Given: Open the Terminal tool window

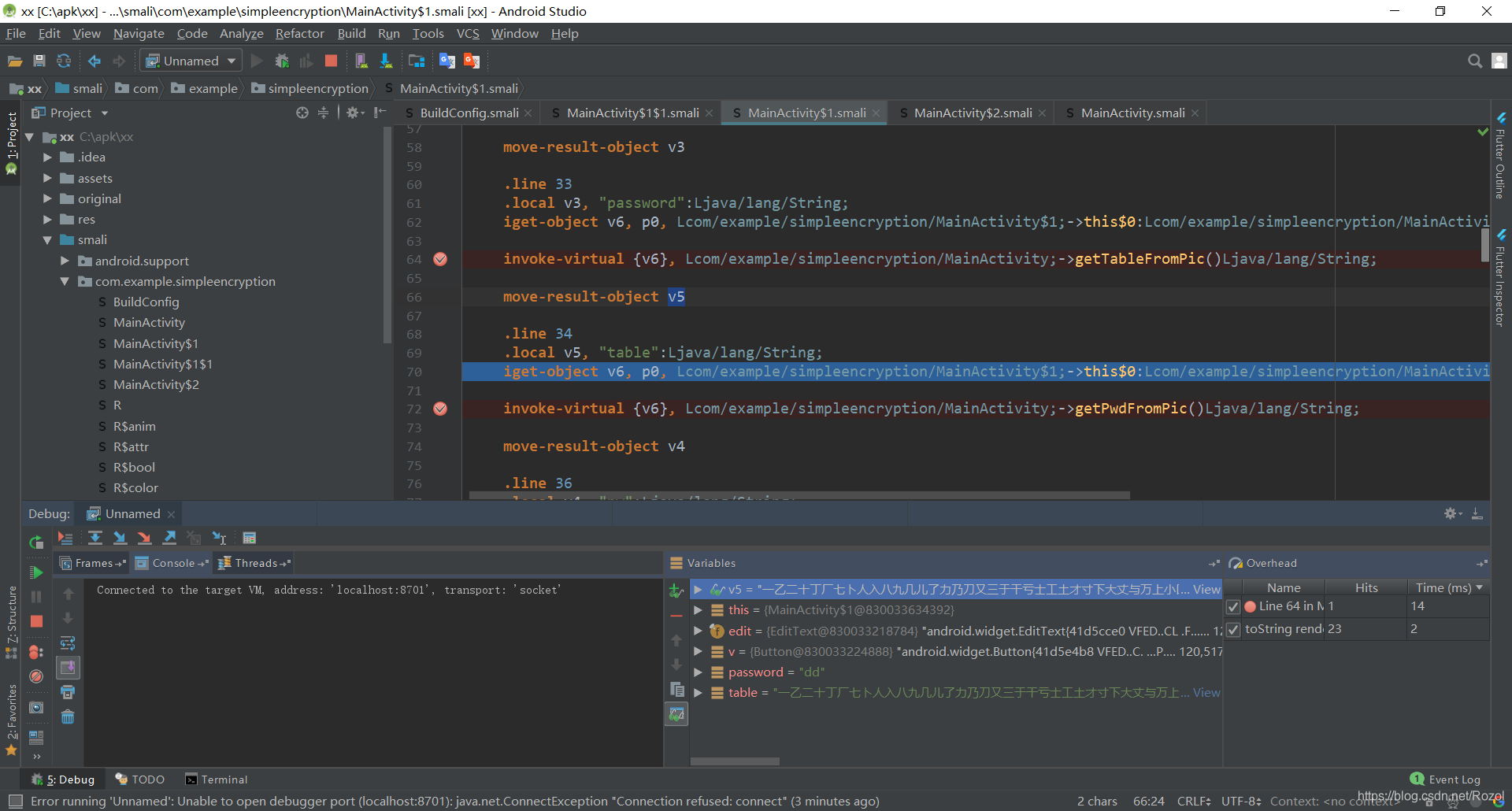Looking at the screenshot, I should [x=216, y=780].
